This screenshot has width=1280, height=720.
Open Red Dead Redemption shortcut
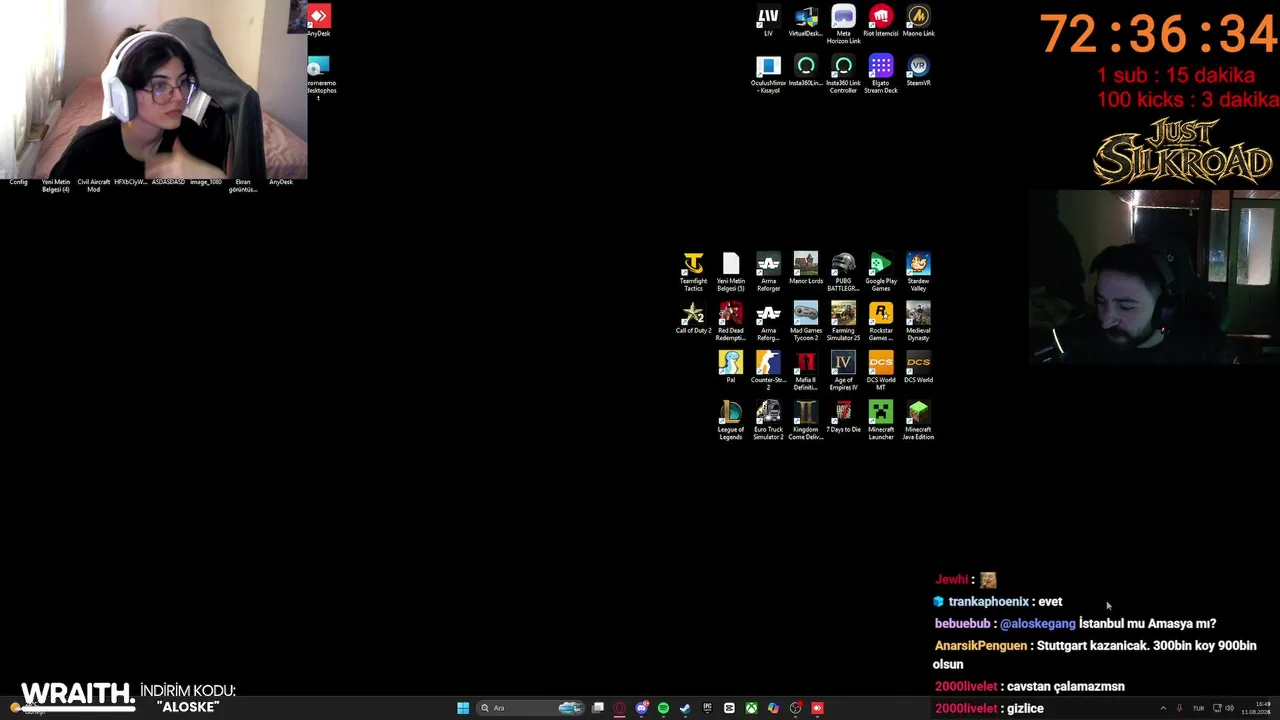731,322
